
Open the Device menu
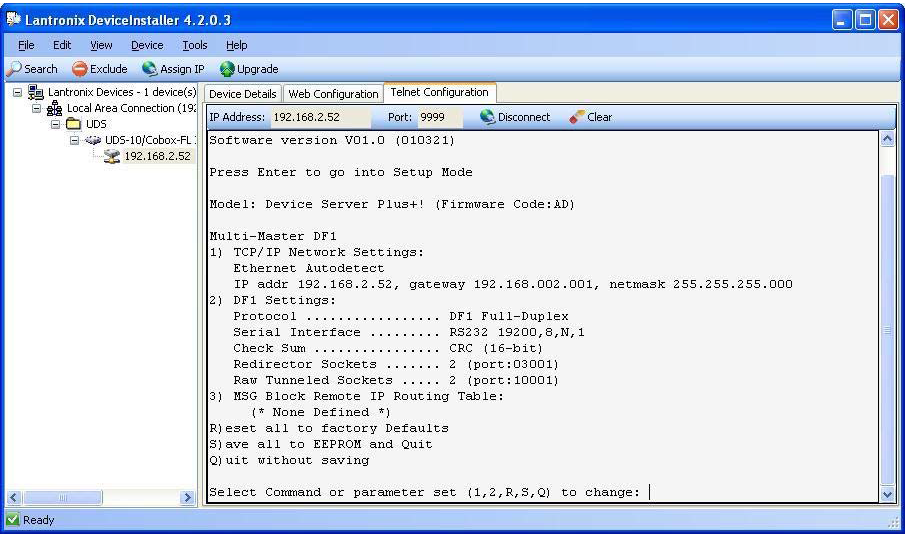[x=147, y=45]
